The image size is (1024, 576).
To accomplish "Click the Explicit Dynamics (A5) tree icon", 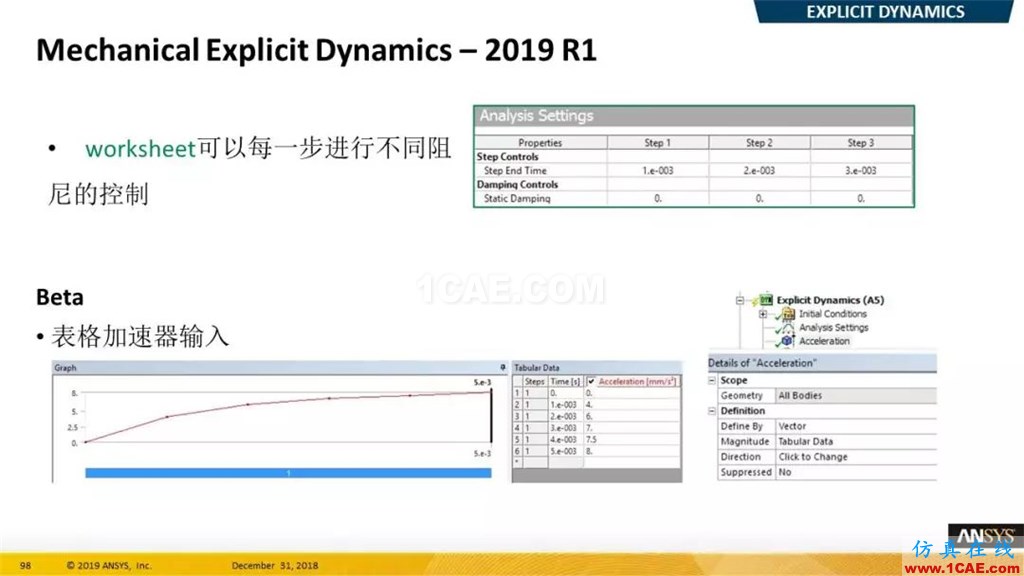I will [x=765, y=300].
